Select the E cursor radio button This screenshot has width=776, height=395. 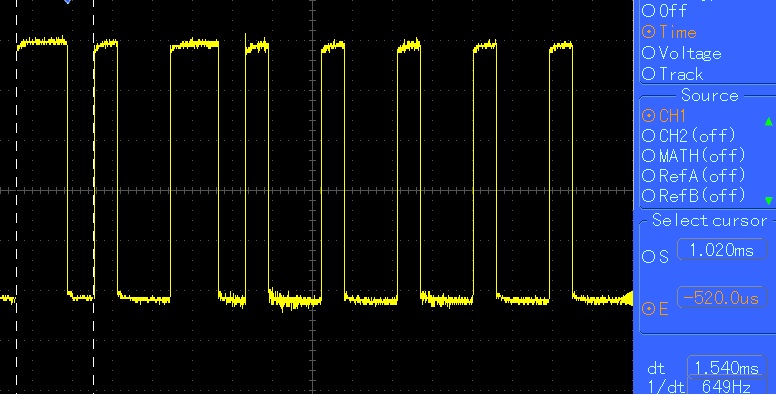pyautogui.click(x=648, y=309)
